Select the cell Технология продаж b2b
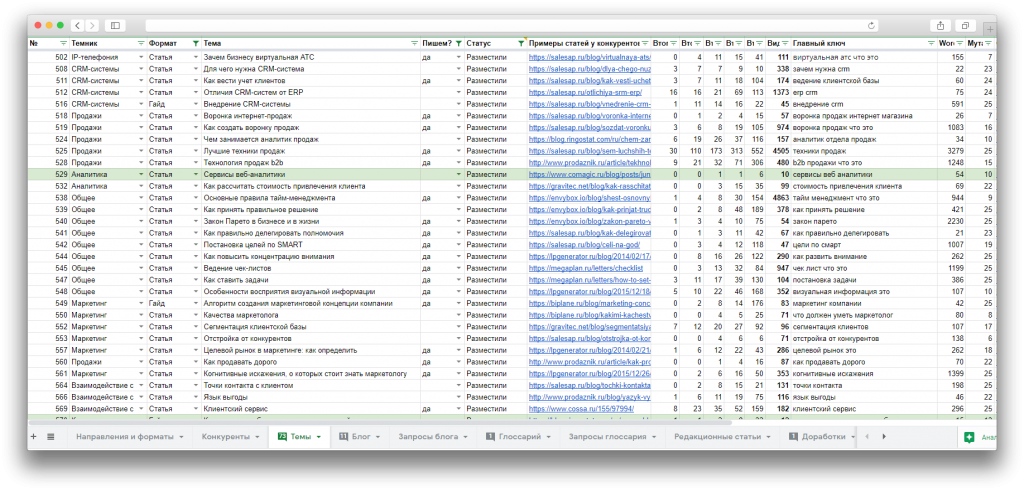The width and height of the screenshot is (1024, 490). click(310, 163)
